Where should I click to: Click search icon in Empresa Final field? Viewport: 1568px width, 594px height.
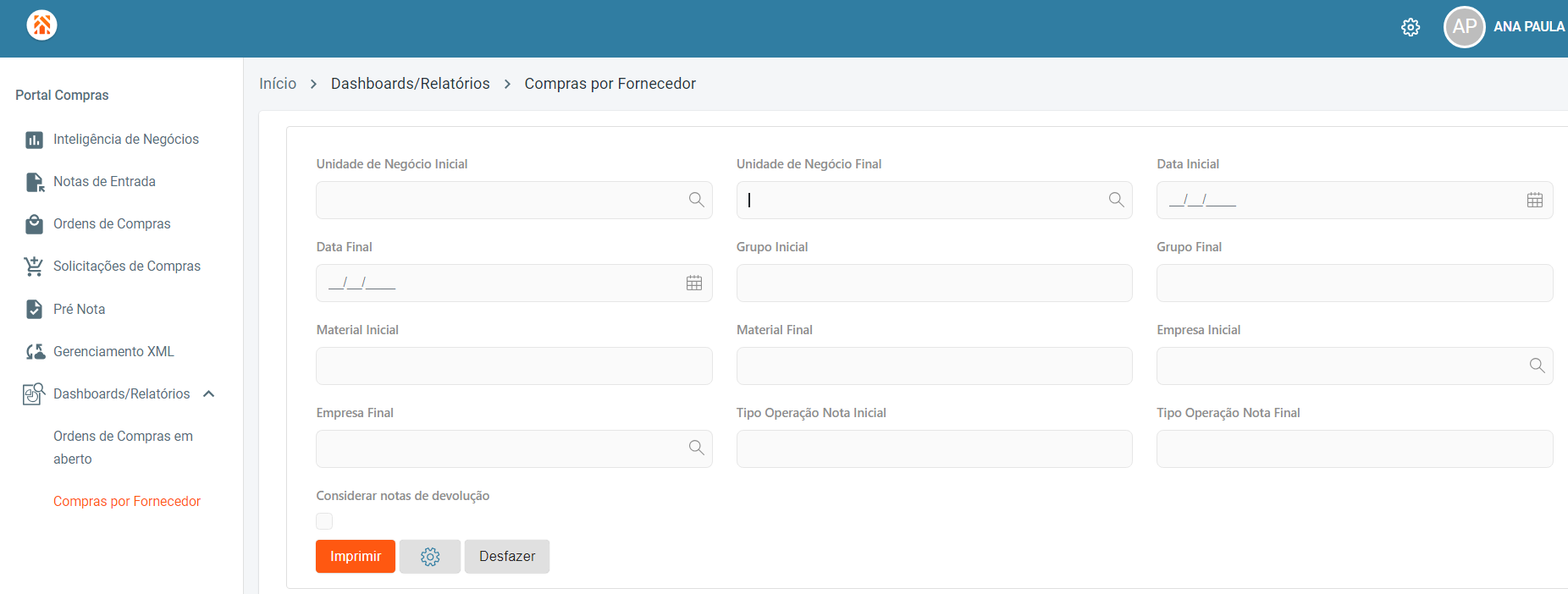pos(696,448)
